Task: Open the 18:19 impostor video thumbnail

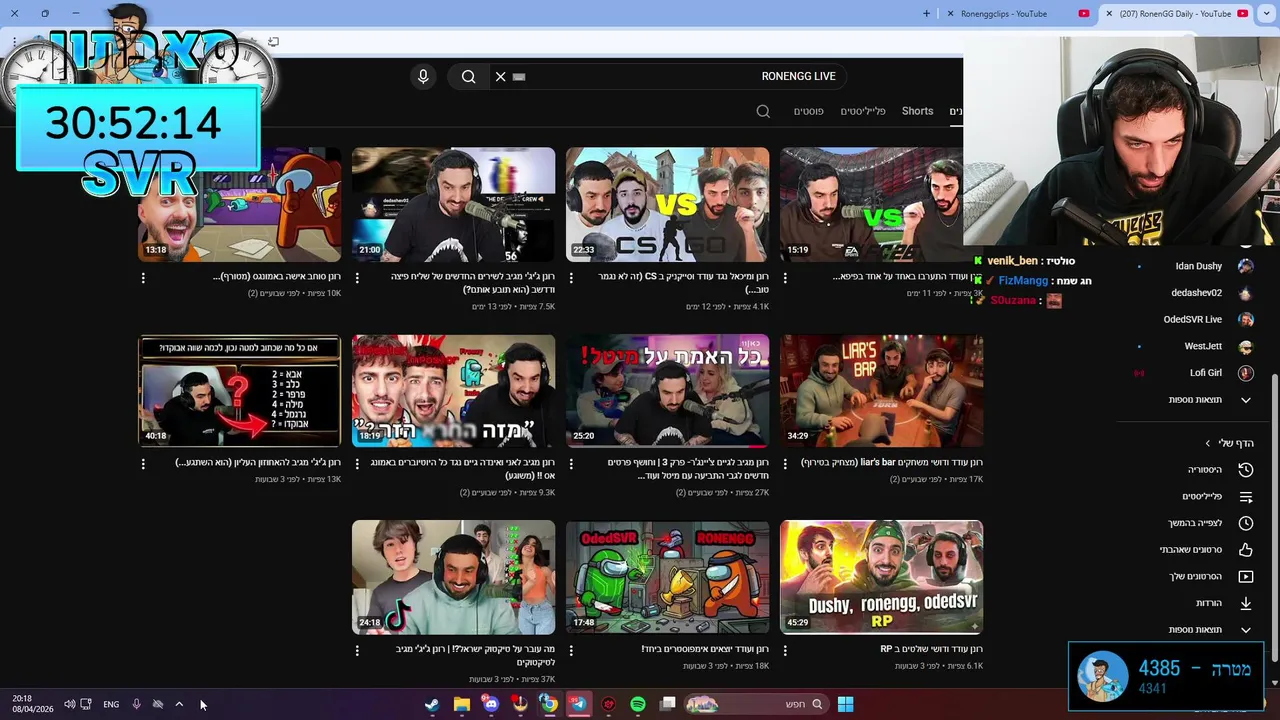Action: coord(453,391)
